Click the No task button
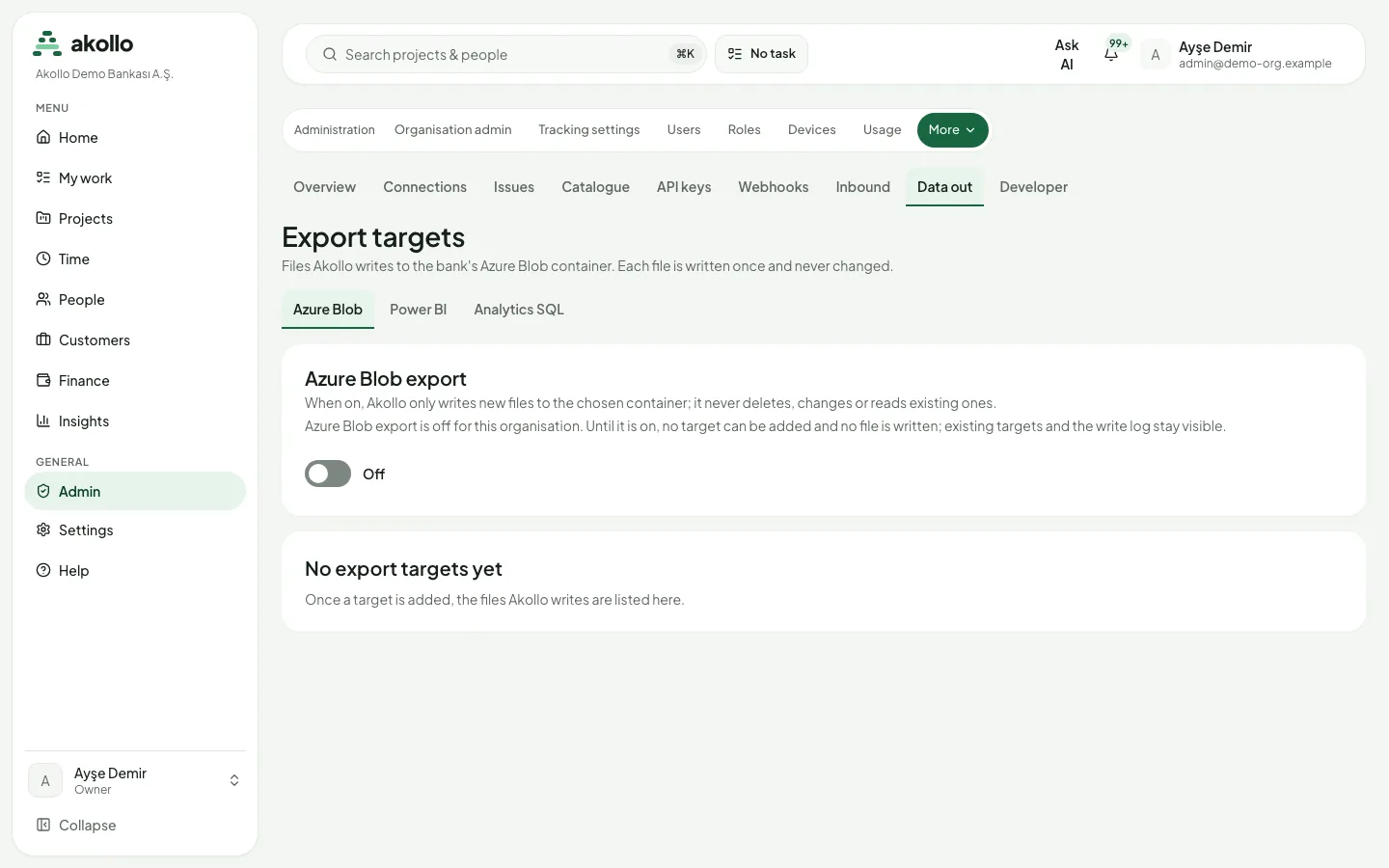 (x=761, y=54)
